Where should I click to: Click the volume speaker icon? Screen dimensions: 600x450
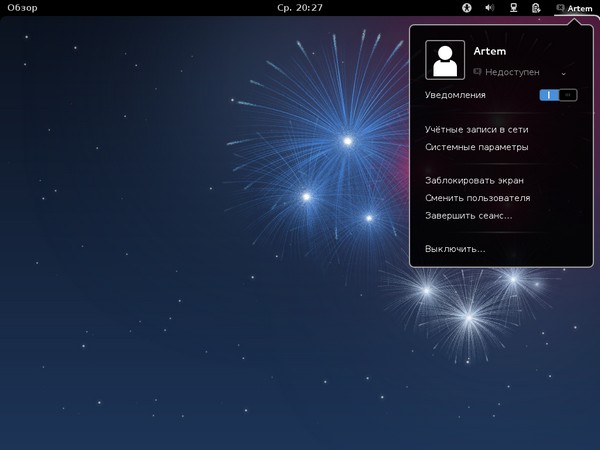(490, 8)
